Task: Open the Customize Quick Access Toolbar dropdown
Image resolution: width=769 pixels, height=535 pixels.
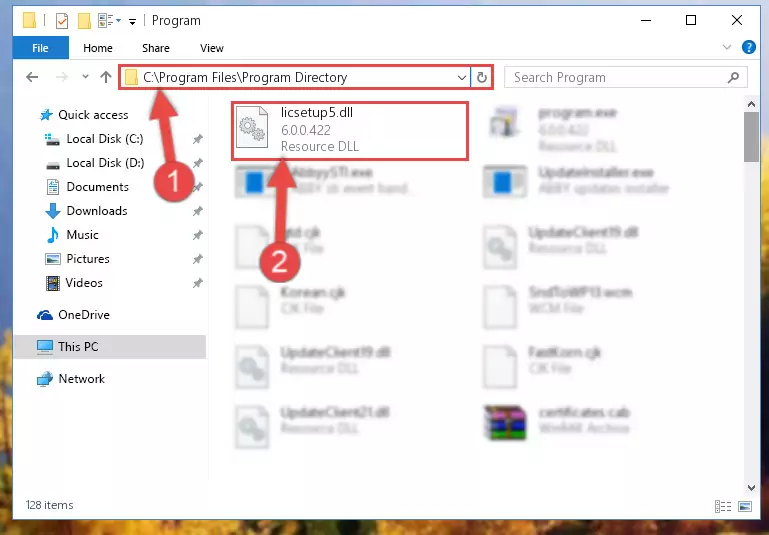Action: tap(132, 21)
